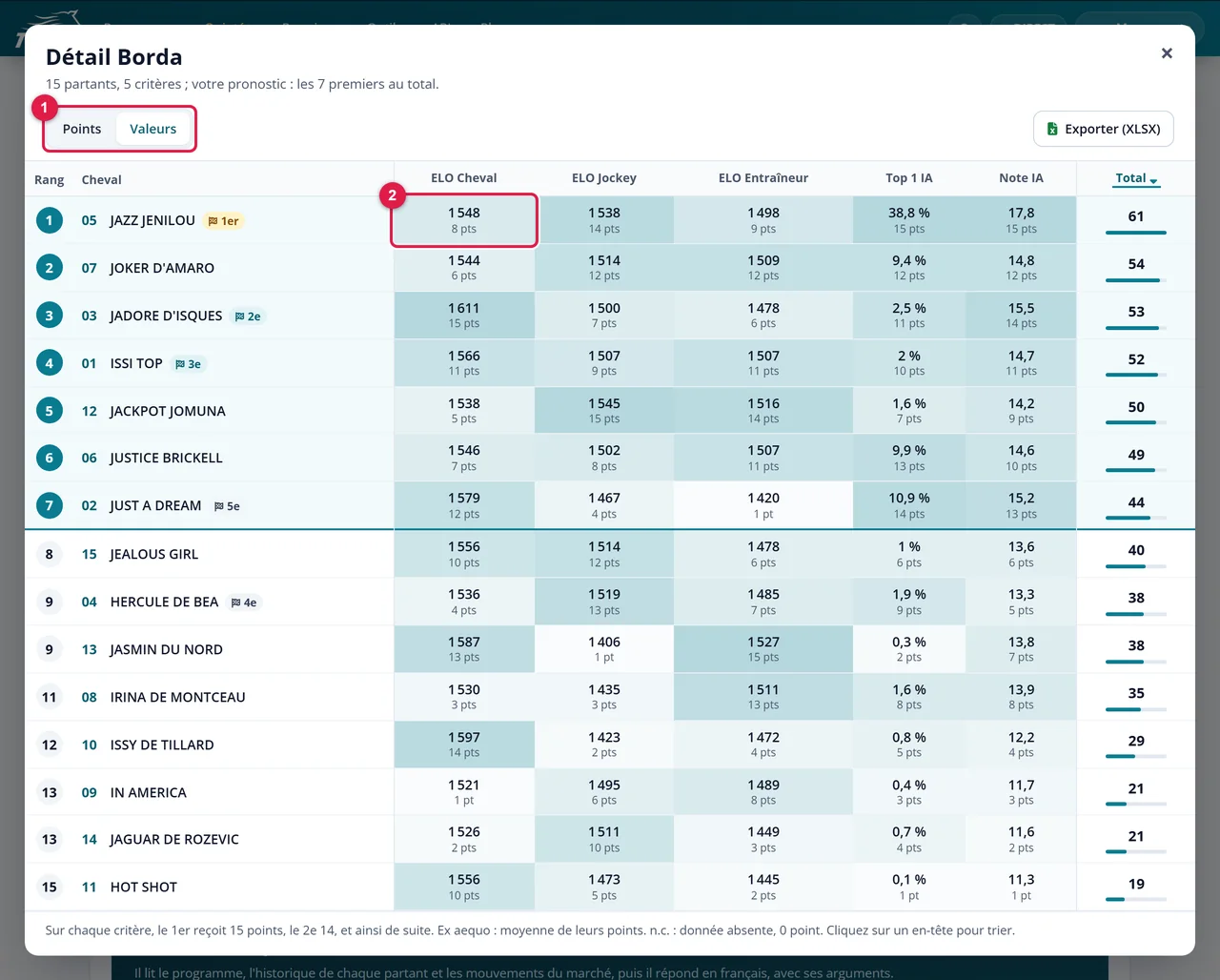The image size is (1220, 980).
Task: Sort by ELO Jockey column header
Action: 604,178
